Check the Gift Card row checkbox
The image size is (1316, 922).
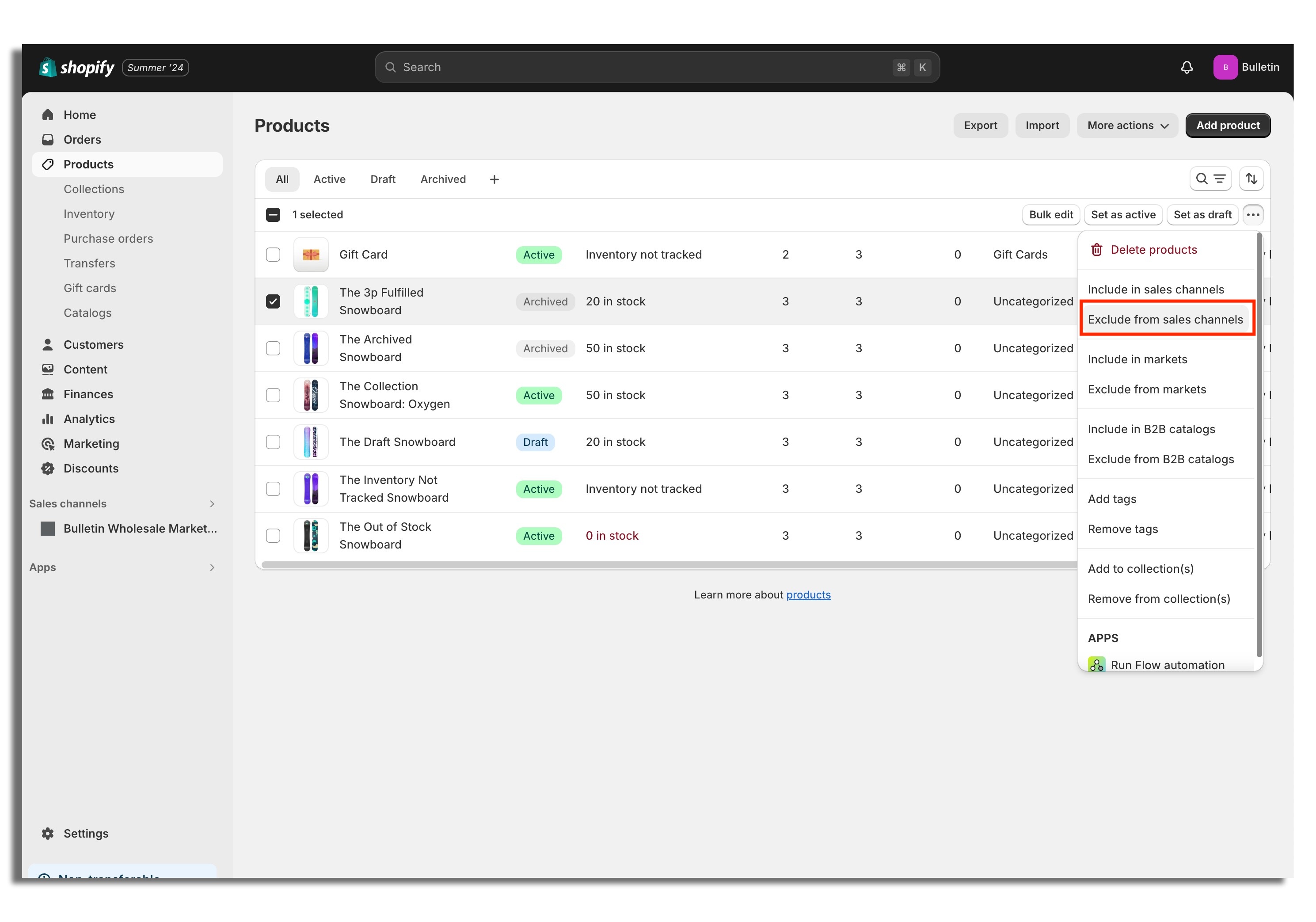coord(273,255)
